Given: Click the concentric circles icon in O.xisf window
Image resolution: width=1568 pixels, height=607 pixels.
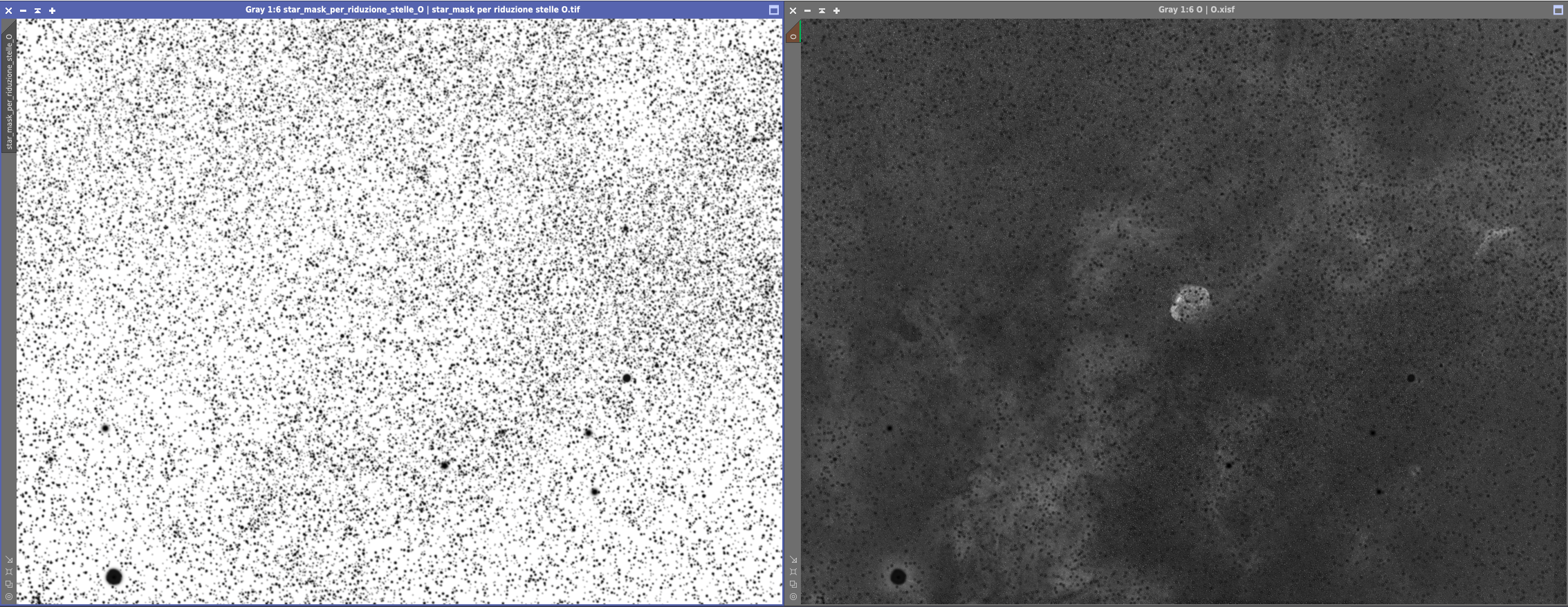Looking at the screenshot, I should click(793, 597).
